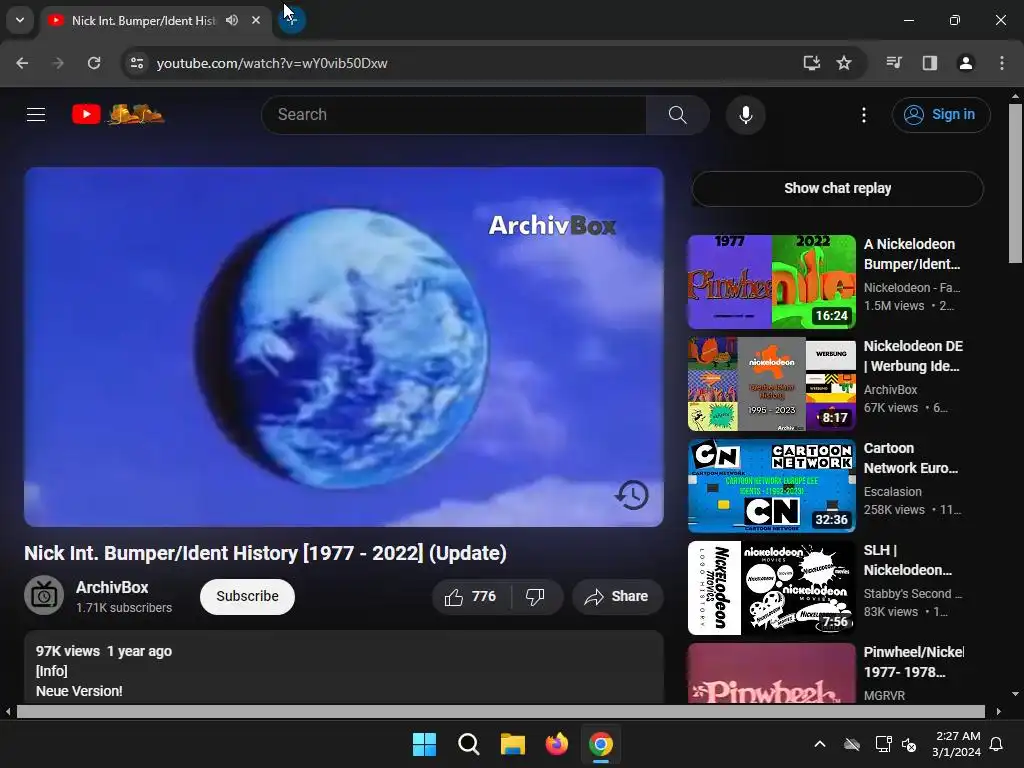Open Chrome three-dot menu
Image resolution: width=1024 pixels, height=768 pixels.
(1002, 63)
